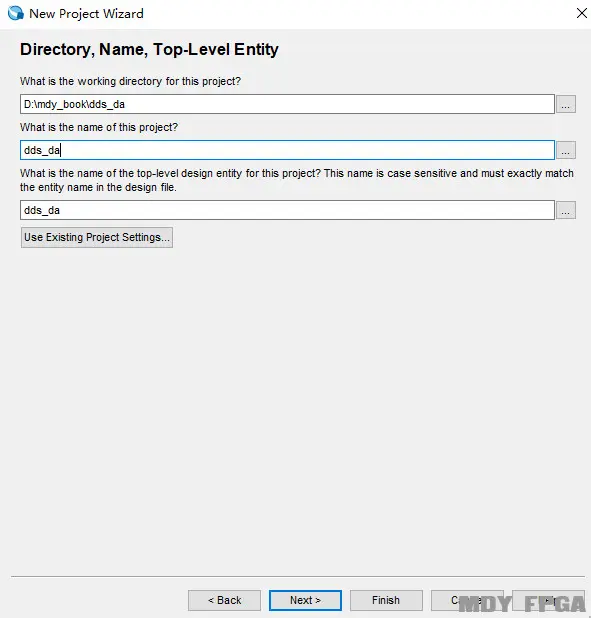Close the New Project Wizard window
591x618 pixels.
click(582, 13)
